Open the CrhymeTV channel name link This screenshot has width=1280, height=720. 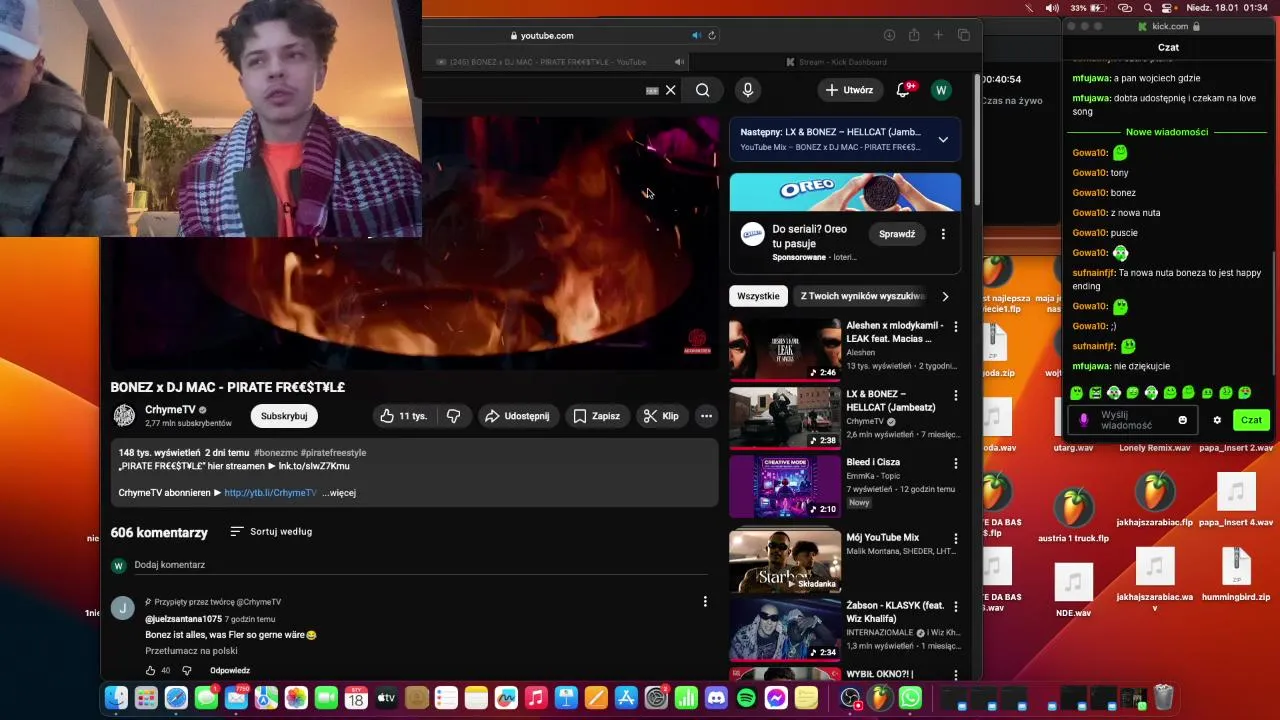click(170, 410)
